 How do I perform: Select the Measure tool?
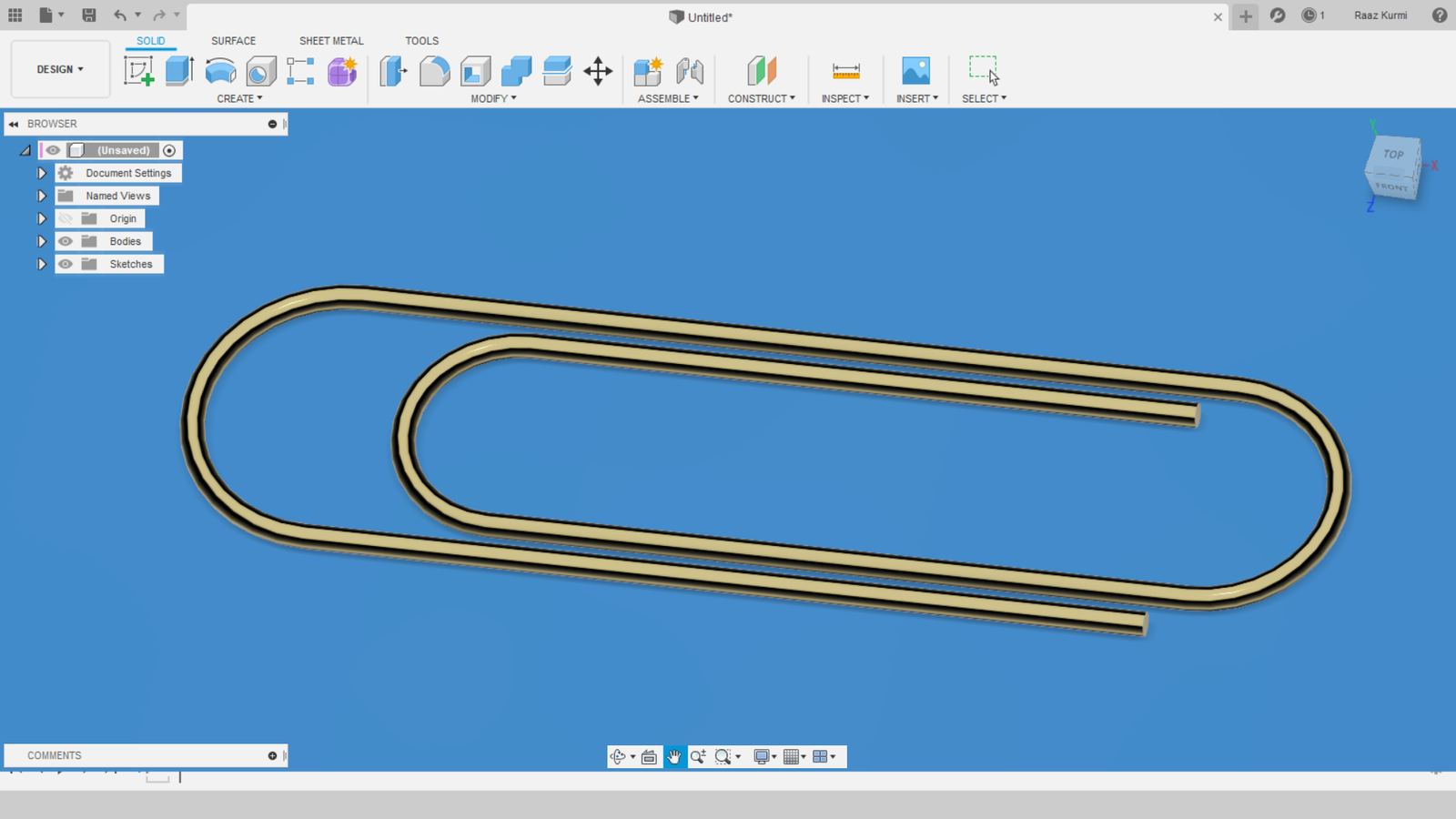coord(845,71)
